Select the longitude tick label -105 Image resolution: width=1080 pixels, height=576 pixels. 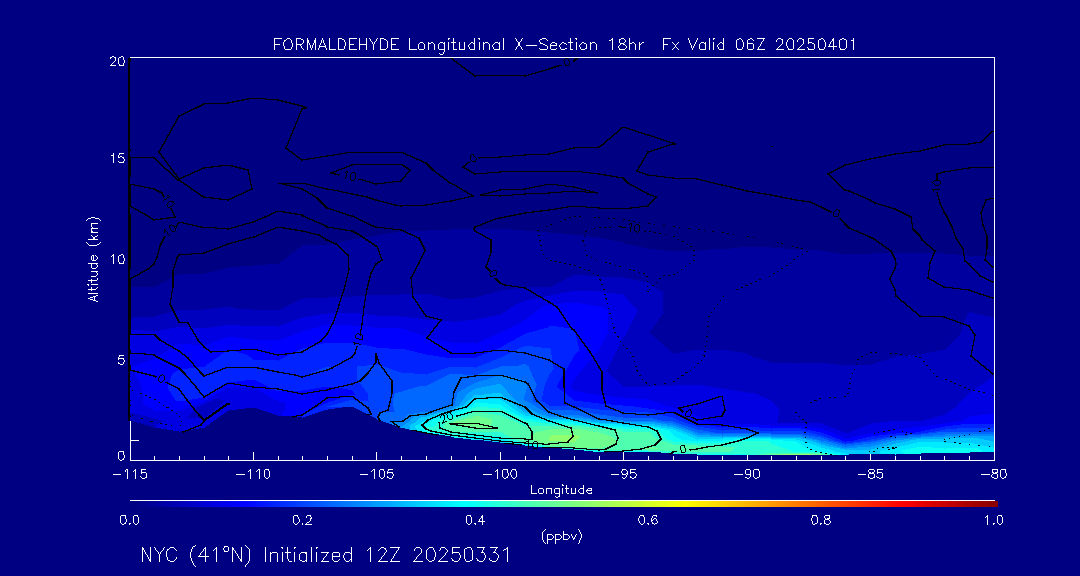376,475
